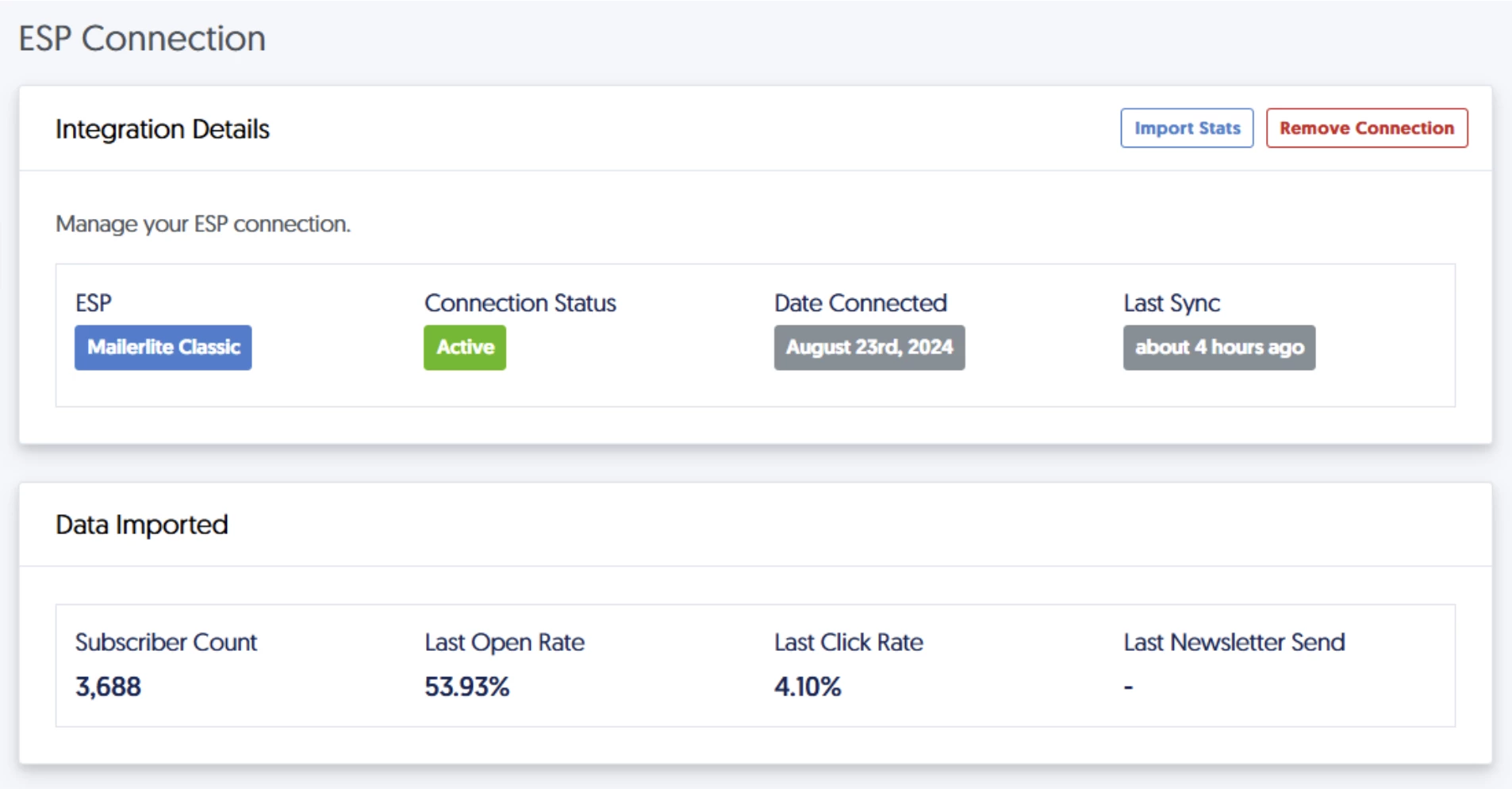Click the ESP Connection page title
Image resolution: width=1512 pixels, height=789 pixels.
coord(142,39)
